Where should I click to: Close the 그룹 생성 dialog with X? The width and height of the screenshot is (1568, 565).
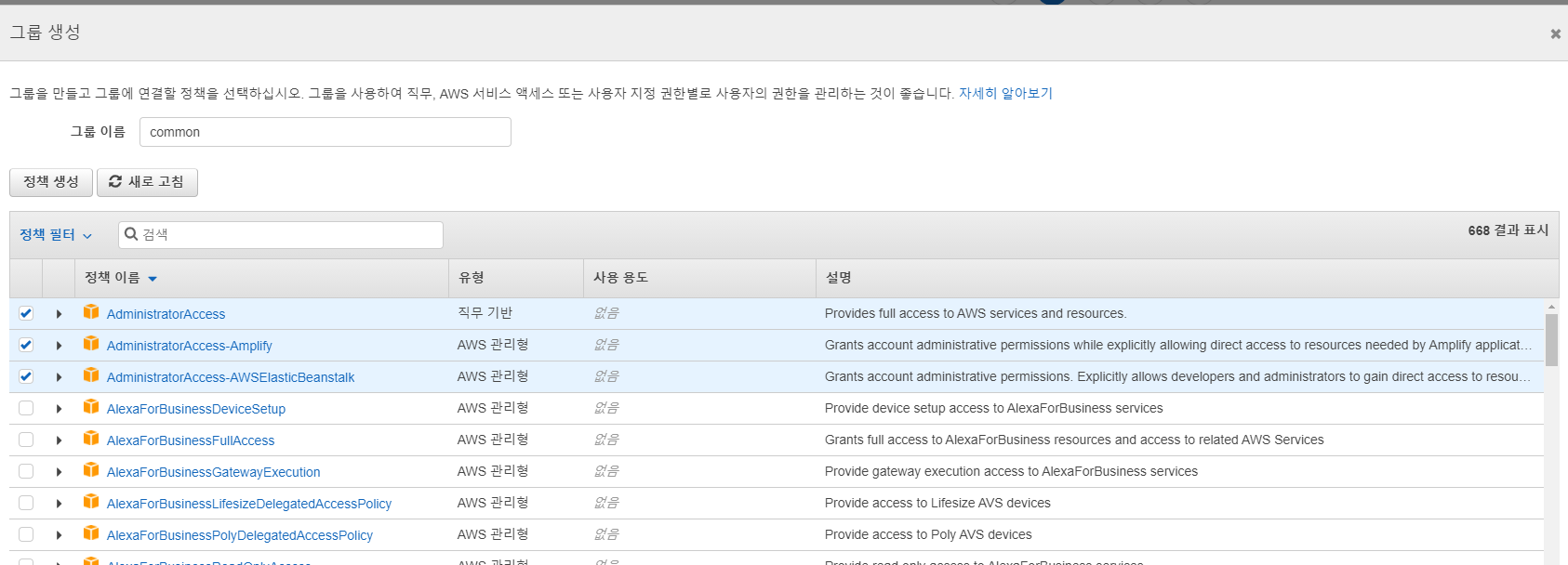click(1555, 33)
